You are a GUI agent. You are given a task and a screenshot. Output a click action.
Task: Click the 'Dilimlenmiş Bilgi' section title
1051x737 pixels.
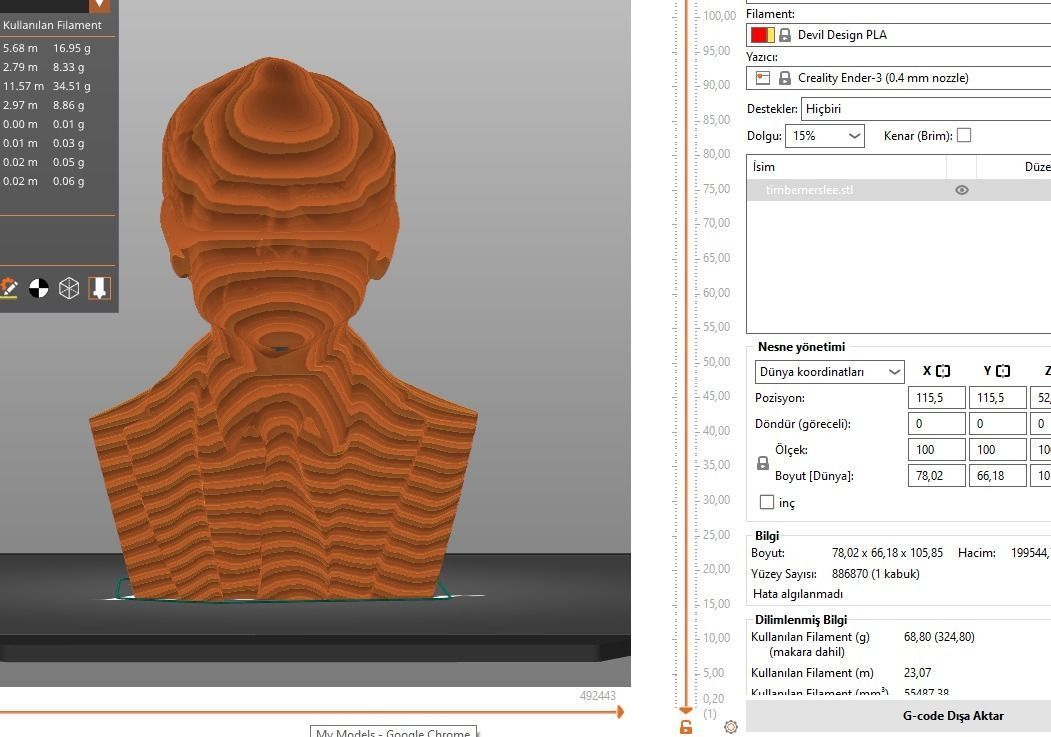click(x=801, y=620)
